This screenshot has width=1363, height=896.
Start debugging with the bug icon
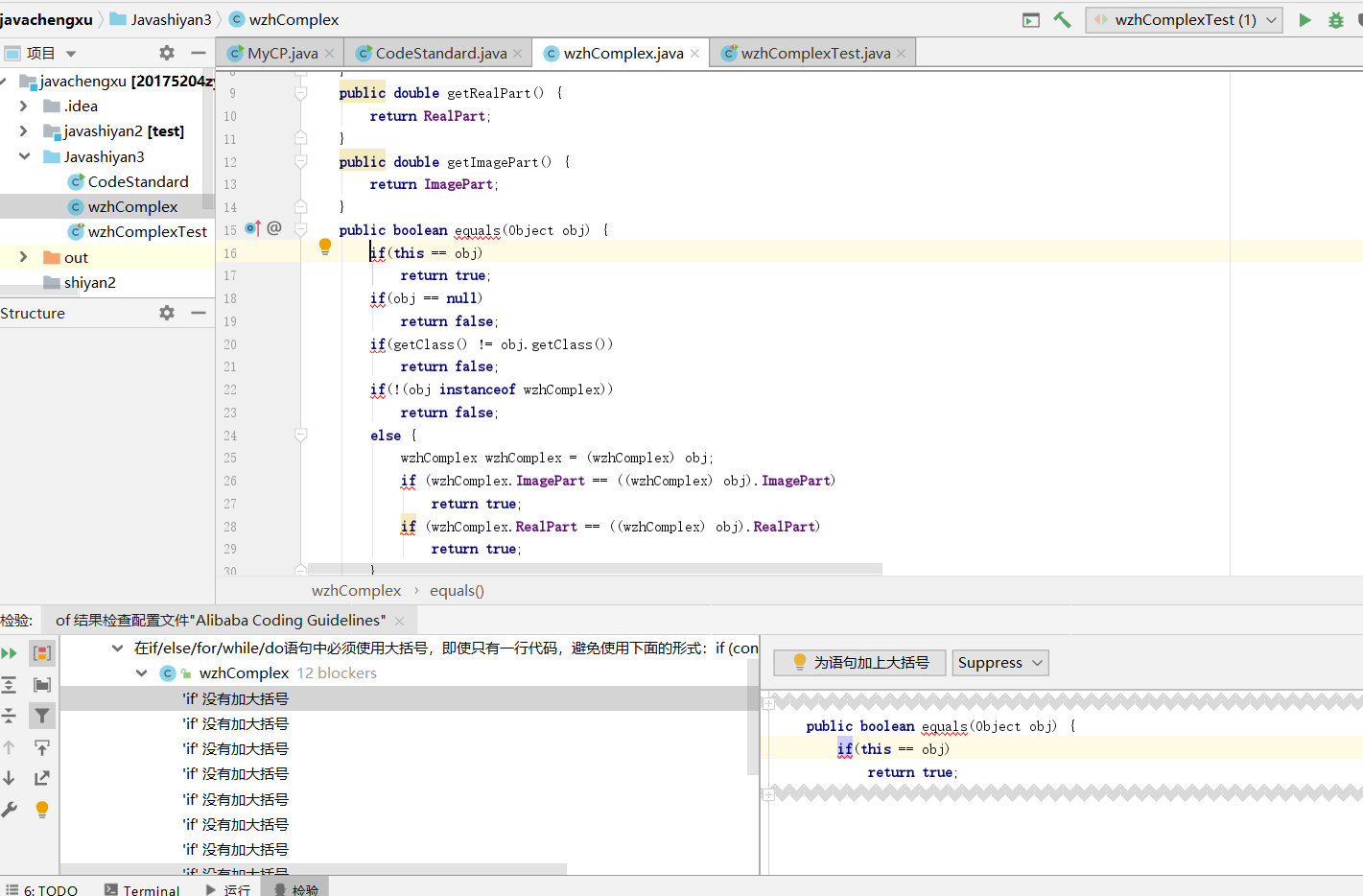point(1335,19)
